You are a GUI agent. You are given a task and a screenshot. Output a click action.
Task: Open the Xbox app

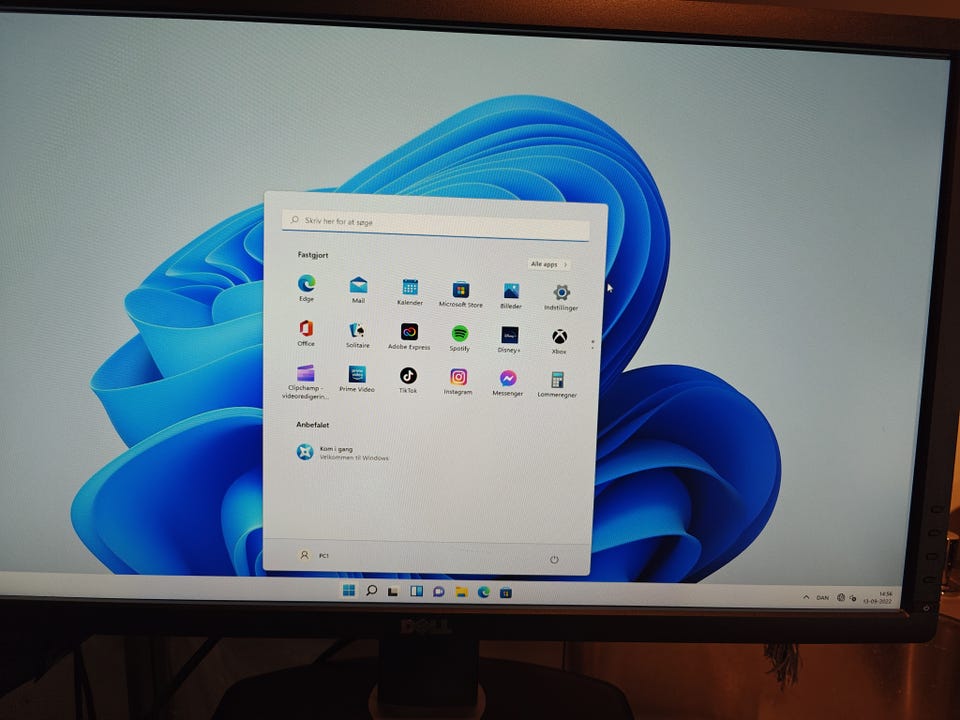click(x=559, y=342)
